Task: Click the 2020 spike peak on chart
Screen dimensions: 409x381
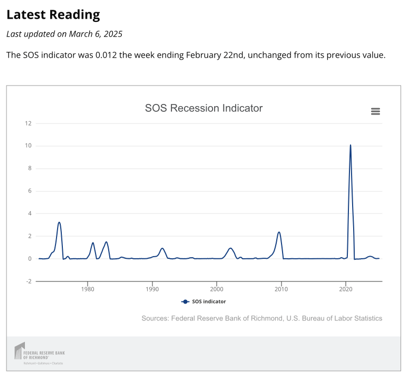Action: click(350, 145)
